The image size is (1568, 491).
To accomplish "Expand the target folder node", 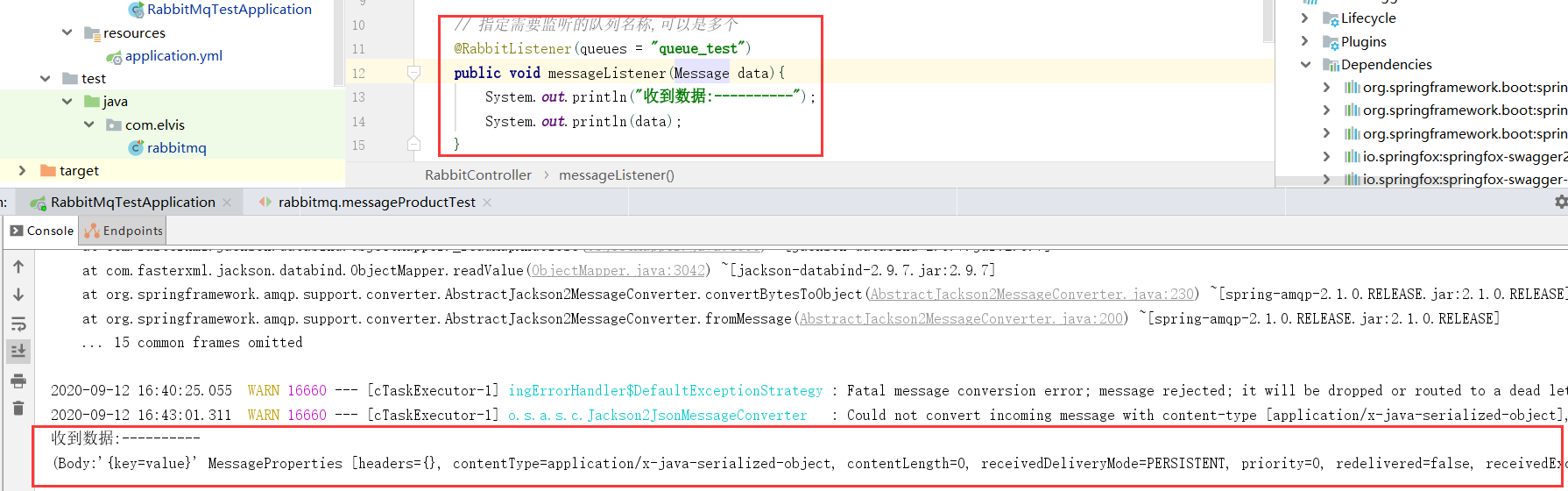I will [x=23, y=170].
